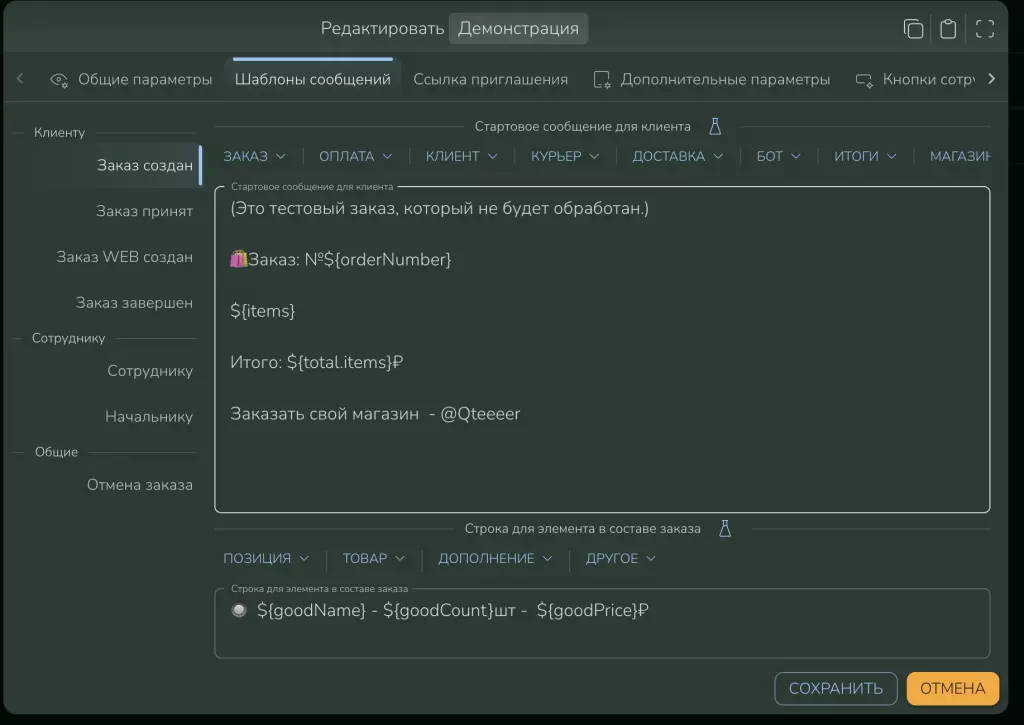
Task: Open the ДРУГОЕ variables dropdown
Action: click(x=620, y=558)
